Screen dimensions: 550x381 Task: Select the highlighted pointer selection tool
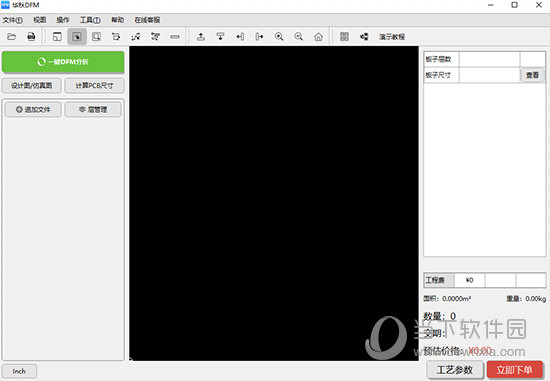(77, 36)
